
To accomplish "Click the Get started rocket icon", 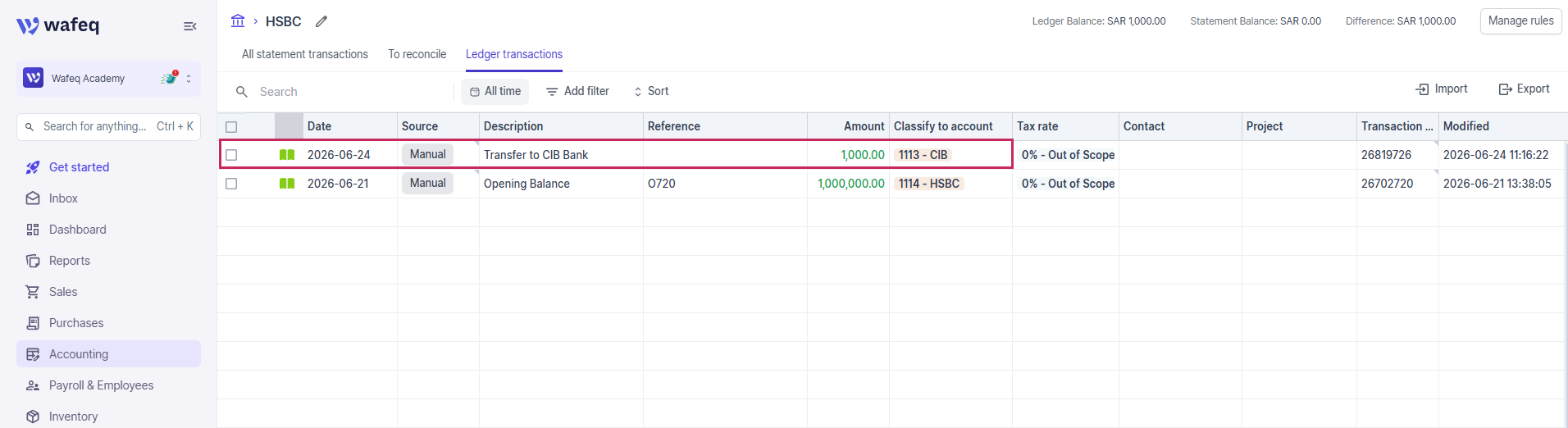I will [33, 167].
